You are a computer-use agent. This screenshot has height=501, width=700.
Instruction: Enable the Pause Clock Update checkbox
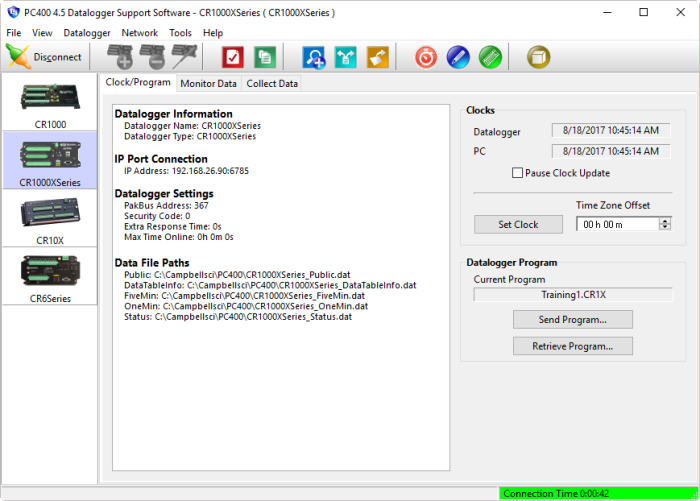coord(517,173)
